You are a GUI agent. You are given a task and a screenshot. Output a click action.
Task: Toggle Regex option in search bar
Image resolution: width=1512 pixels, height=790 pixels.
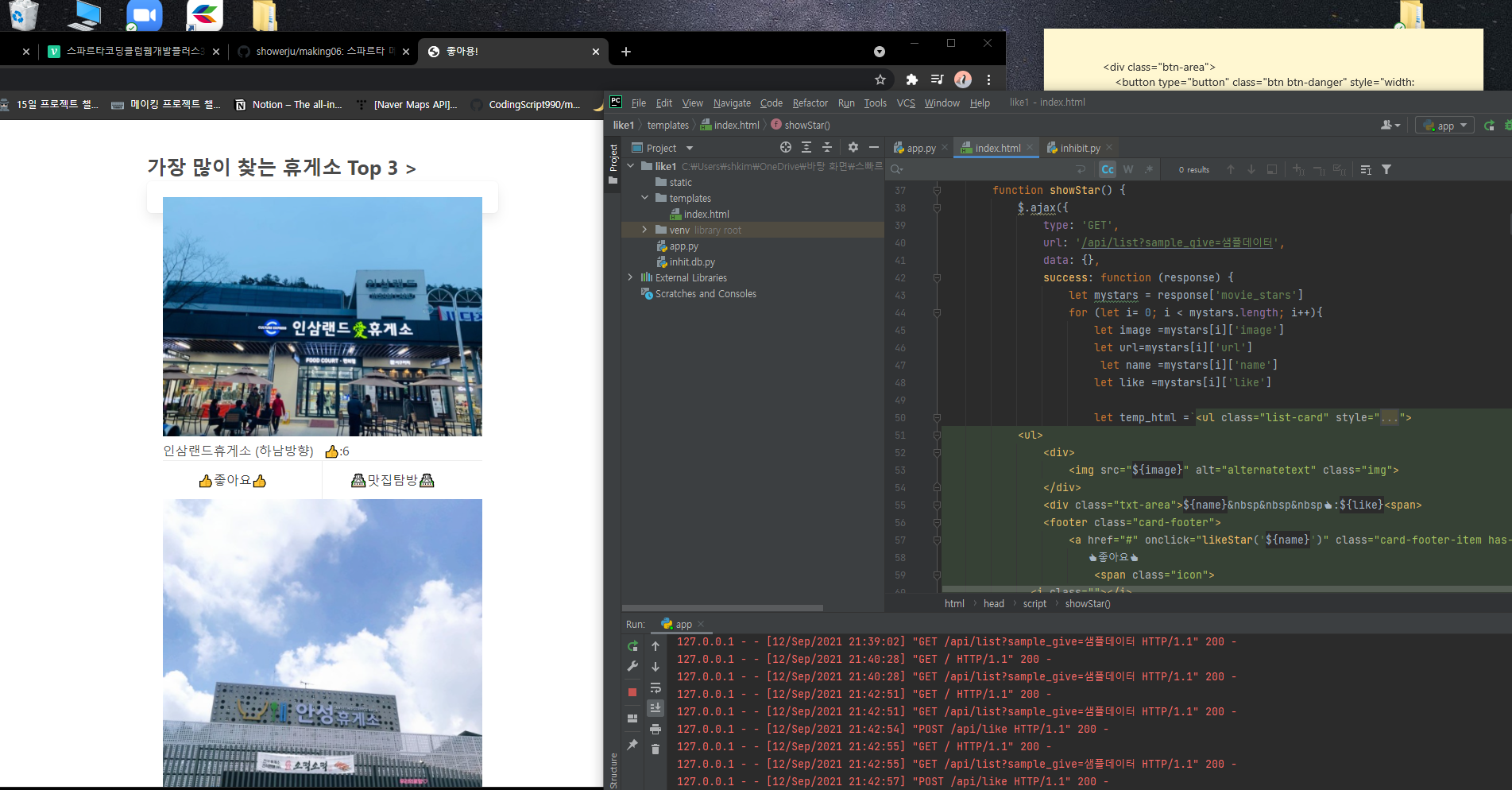pyautogui.click(x=1149, y=169)
